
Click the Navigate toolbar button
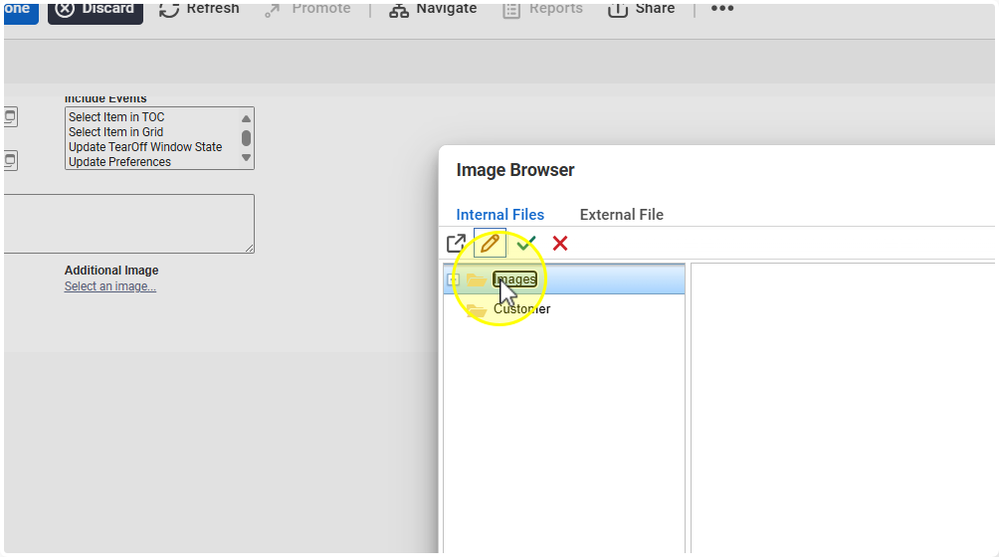(433, 9)
